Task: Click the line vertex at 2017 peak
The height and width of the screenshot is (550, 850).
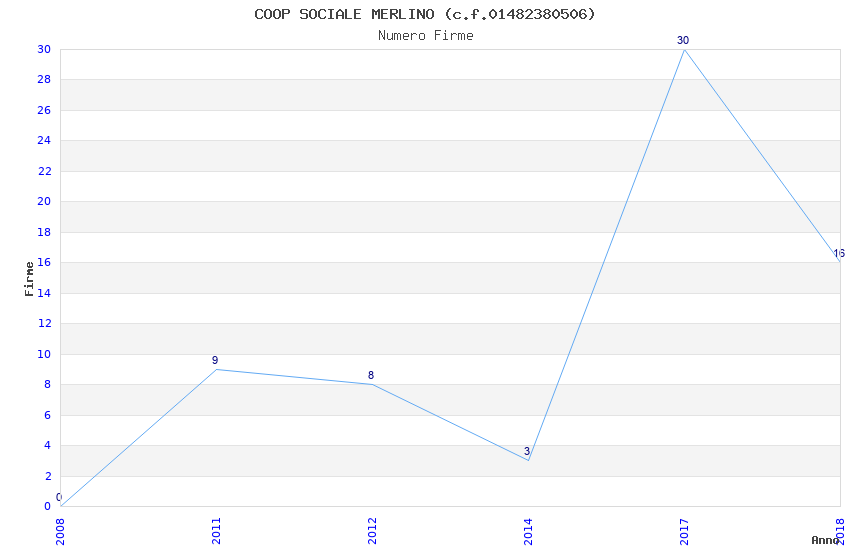Action: pyautogui.click(x=684, y=49)
